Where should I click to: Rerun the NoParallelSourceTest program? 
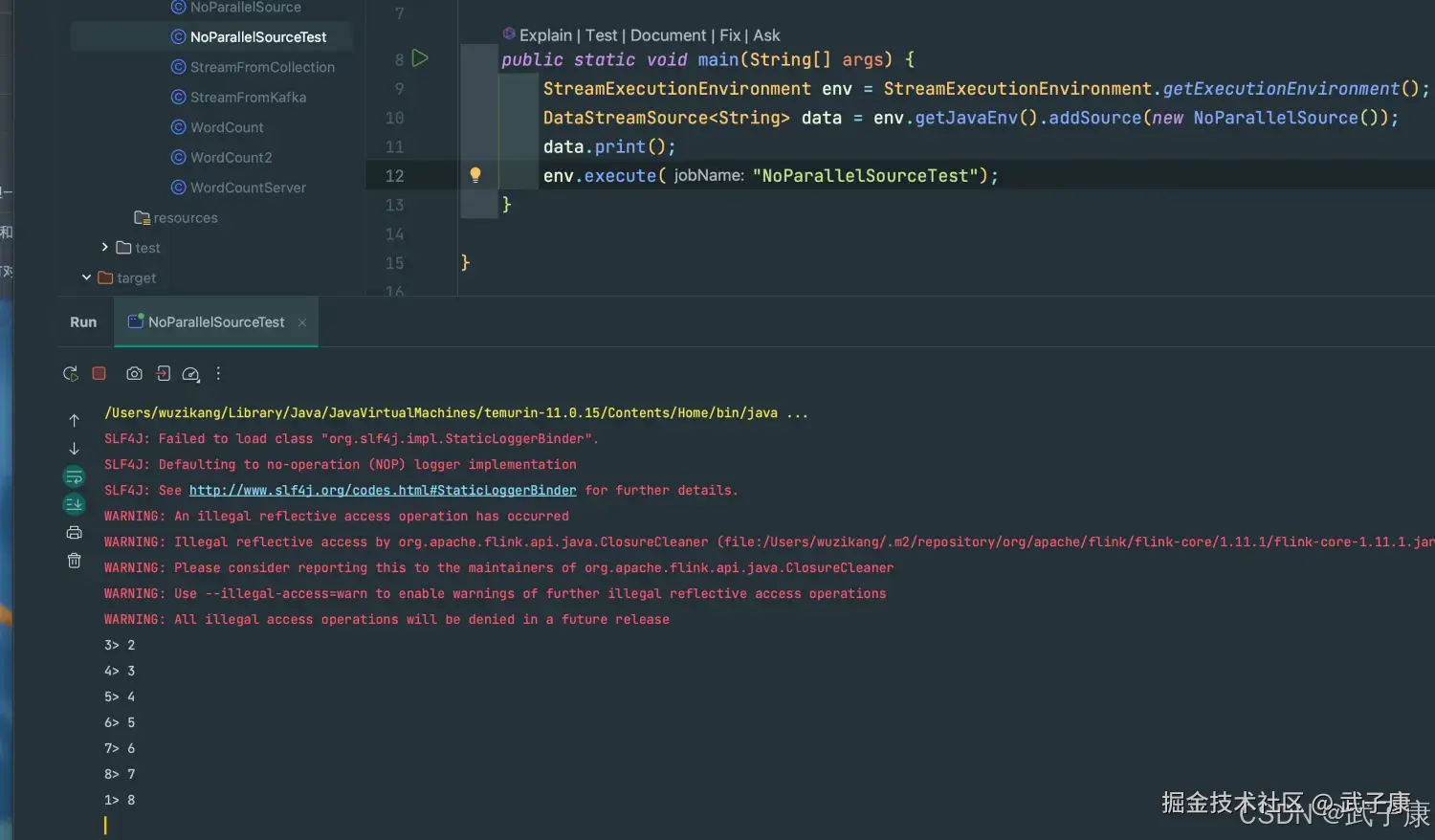click(70, 374)
